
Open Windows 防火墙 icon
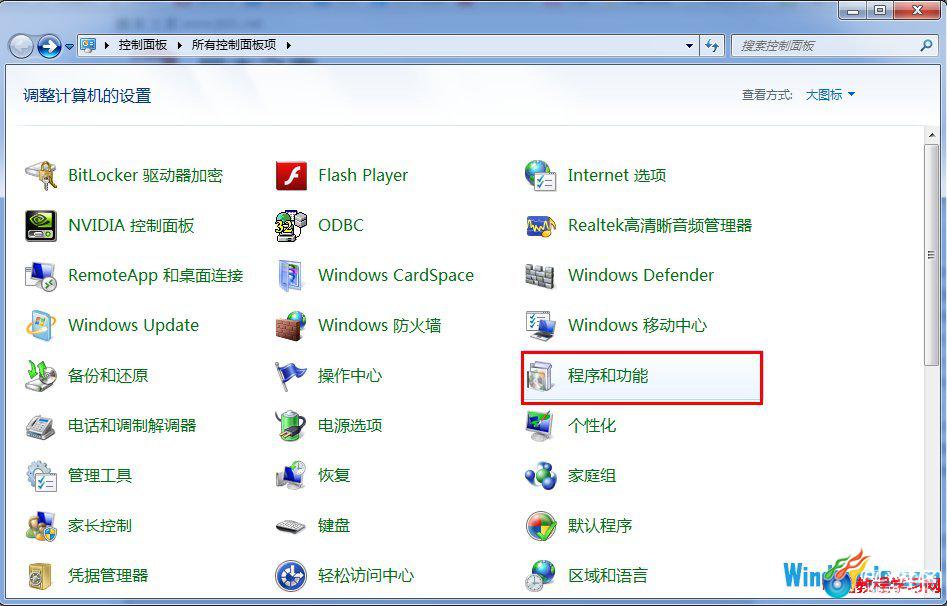[x=291, y=326]
